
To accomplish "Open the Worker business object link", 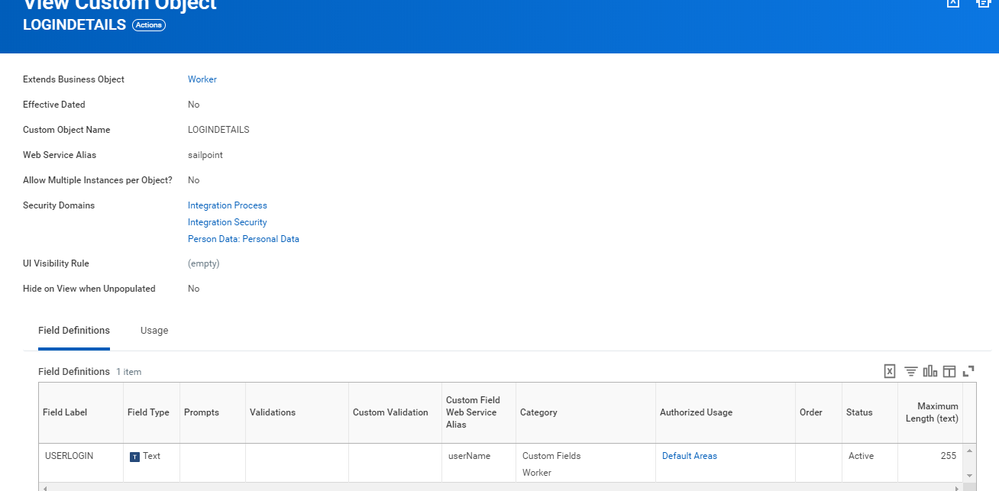I will [x=202, y=79].
